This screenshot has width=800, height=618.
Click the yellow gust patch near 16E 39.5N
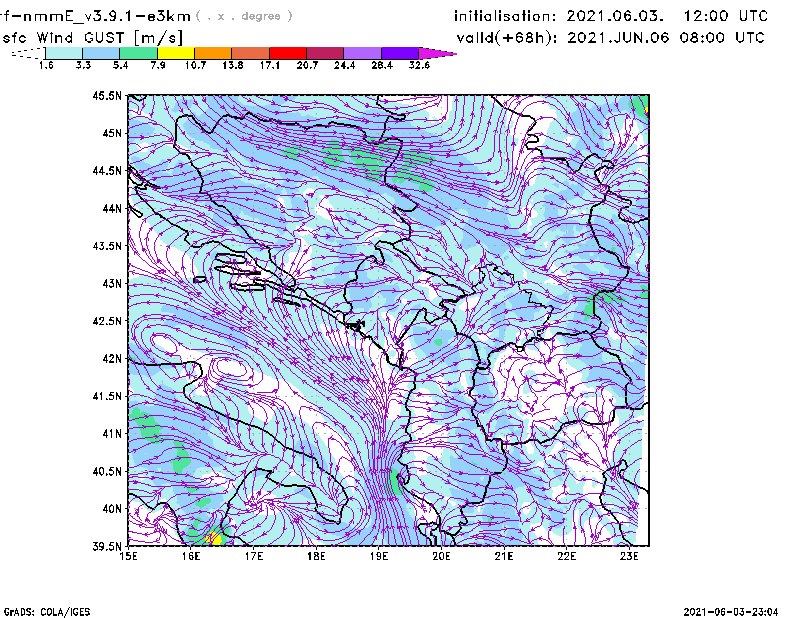(x=214, y=538)
